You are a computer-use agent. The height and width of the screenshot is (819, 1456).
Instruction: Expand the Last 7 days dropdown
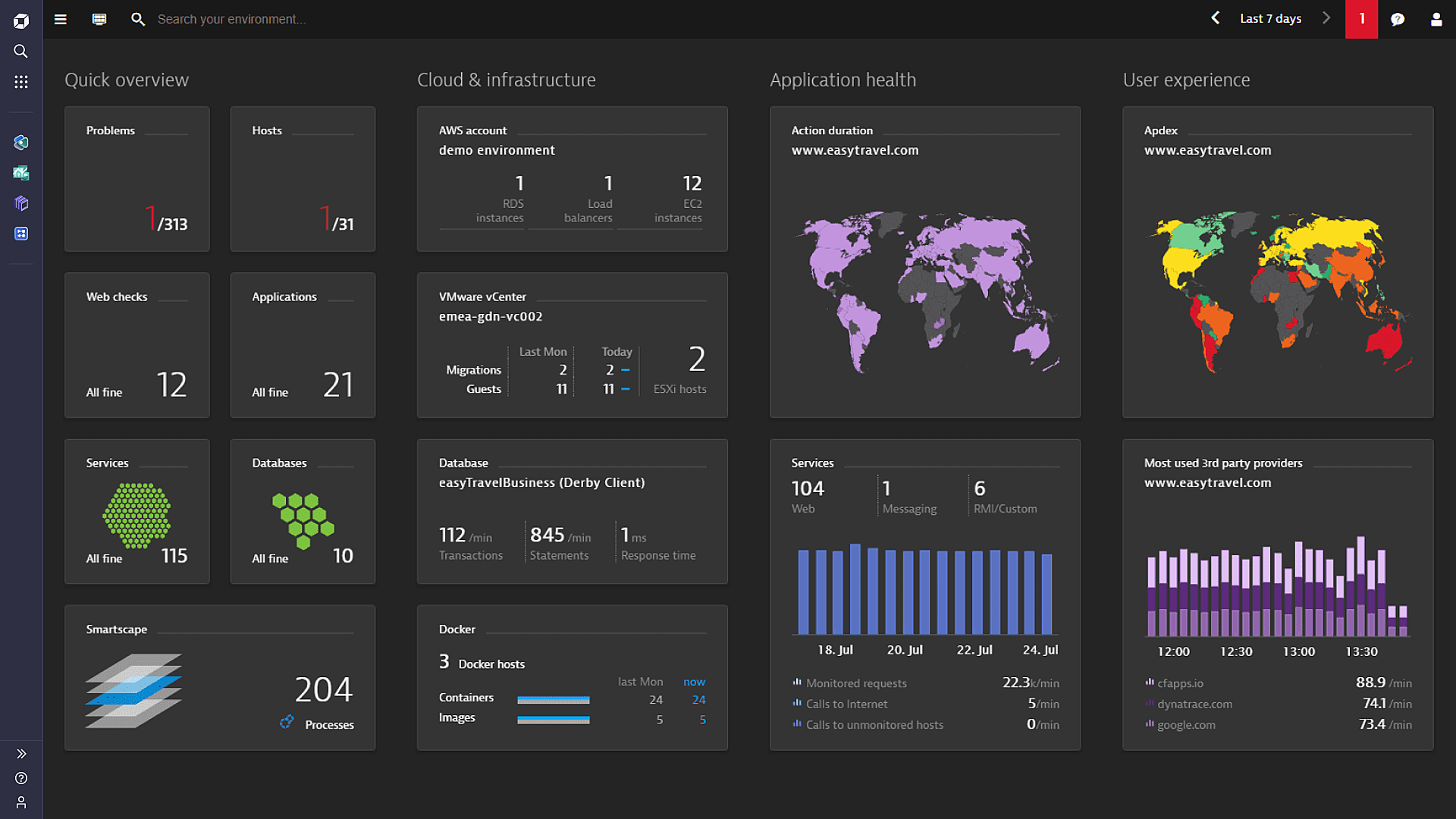pyautogui.click(x=1272, y=19)
